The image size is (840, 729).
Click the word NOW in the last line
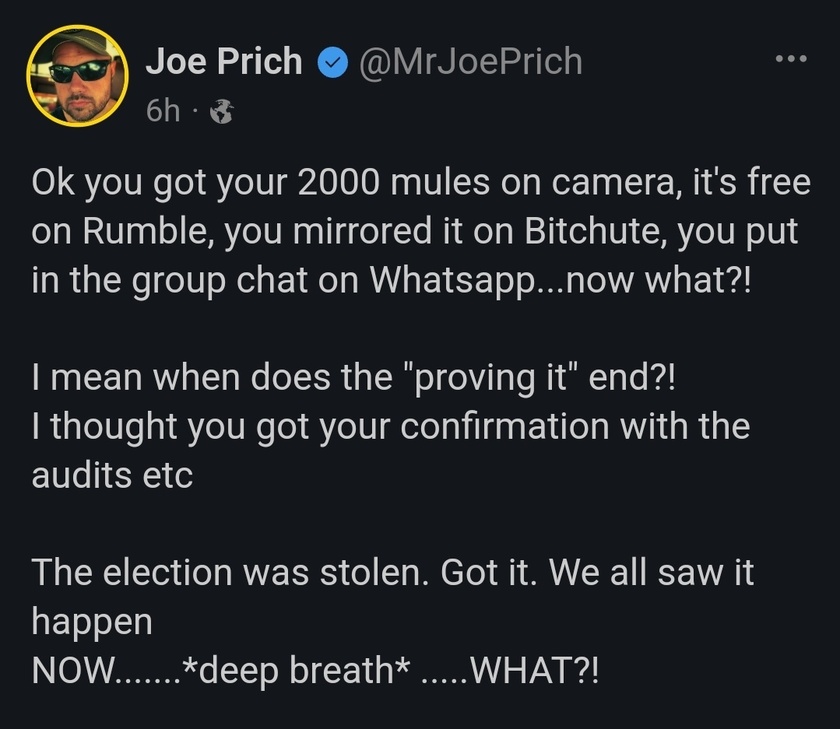(x=73, y=671)
